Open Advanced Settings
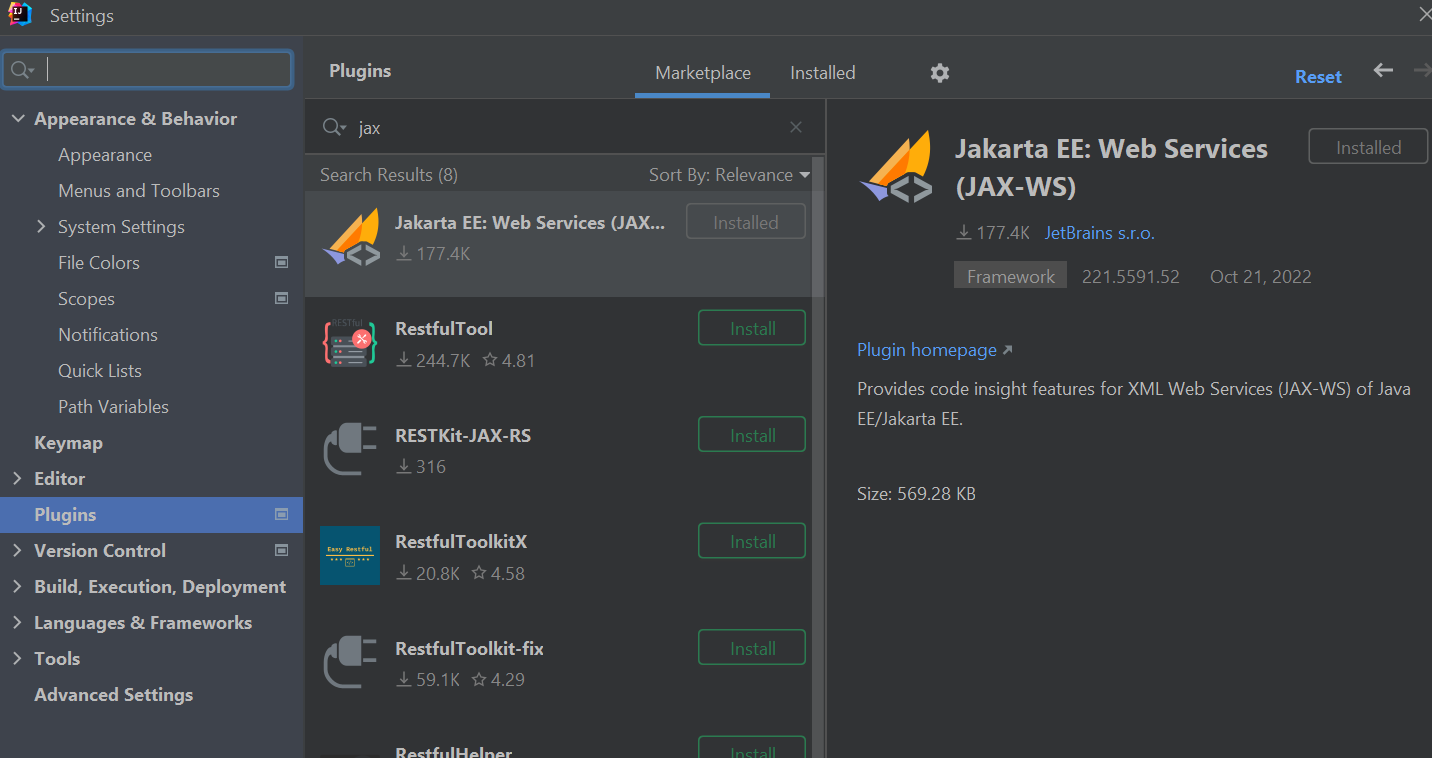The height and width of the screenshot is (758, 1432). (113, 695)
